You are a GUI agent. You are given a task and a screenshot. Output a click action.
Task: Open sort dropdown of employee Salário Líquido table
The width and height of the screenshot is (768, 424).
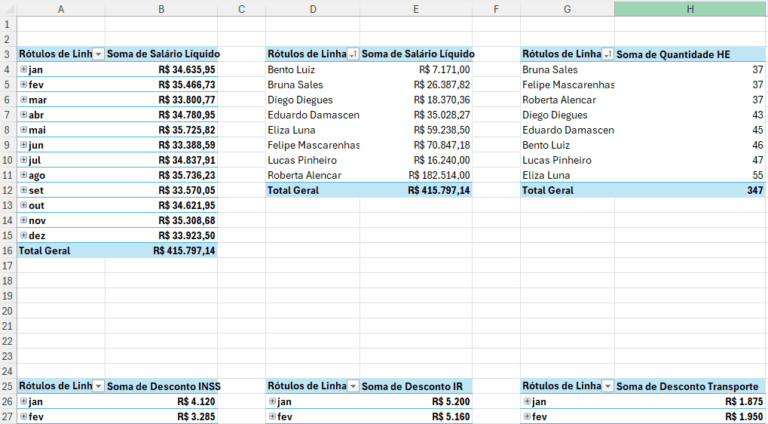353,54
